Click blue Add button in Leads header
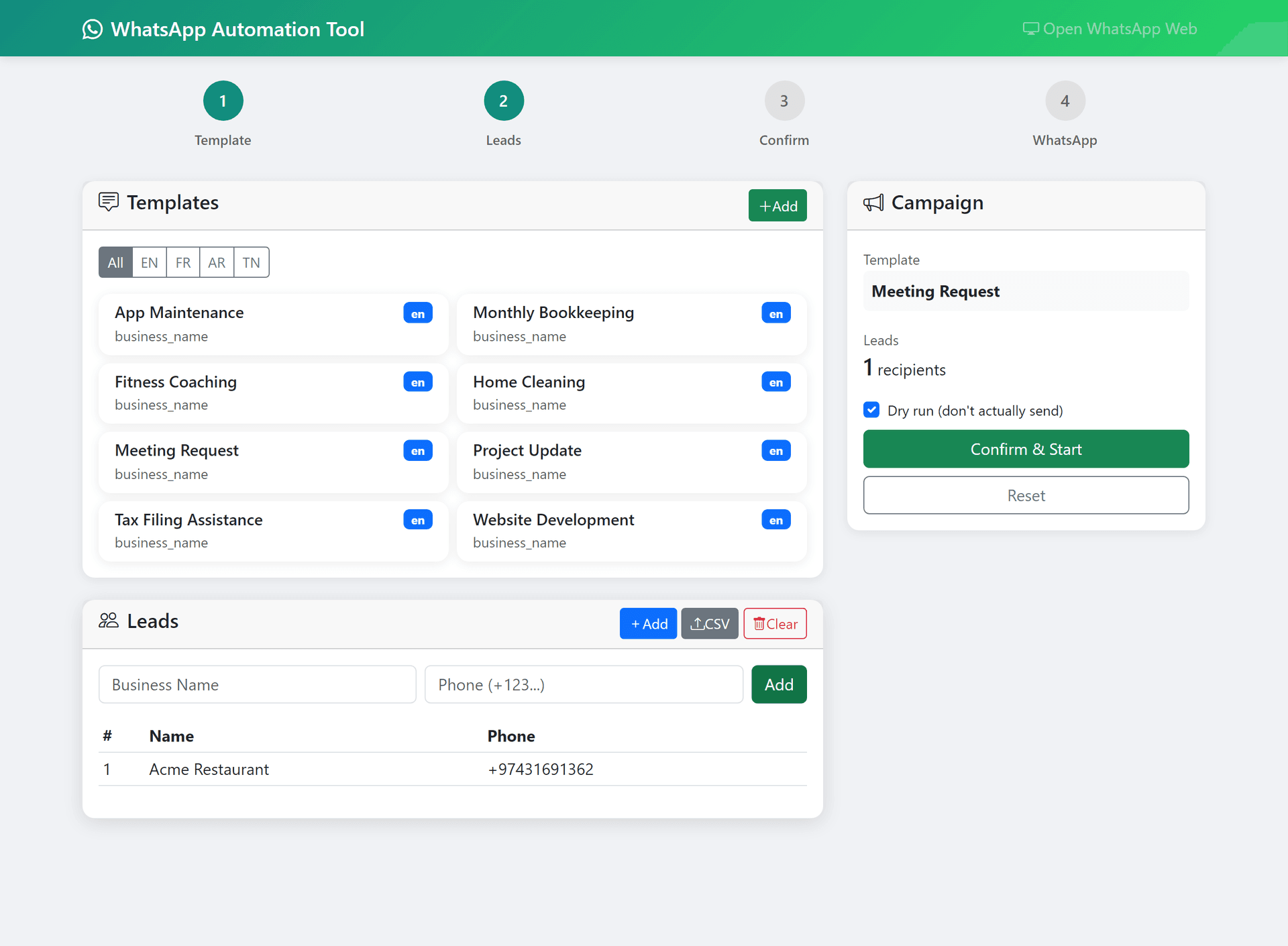Screen dimensions: 1288x946 [648, 623]
